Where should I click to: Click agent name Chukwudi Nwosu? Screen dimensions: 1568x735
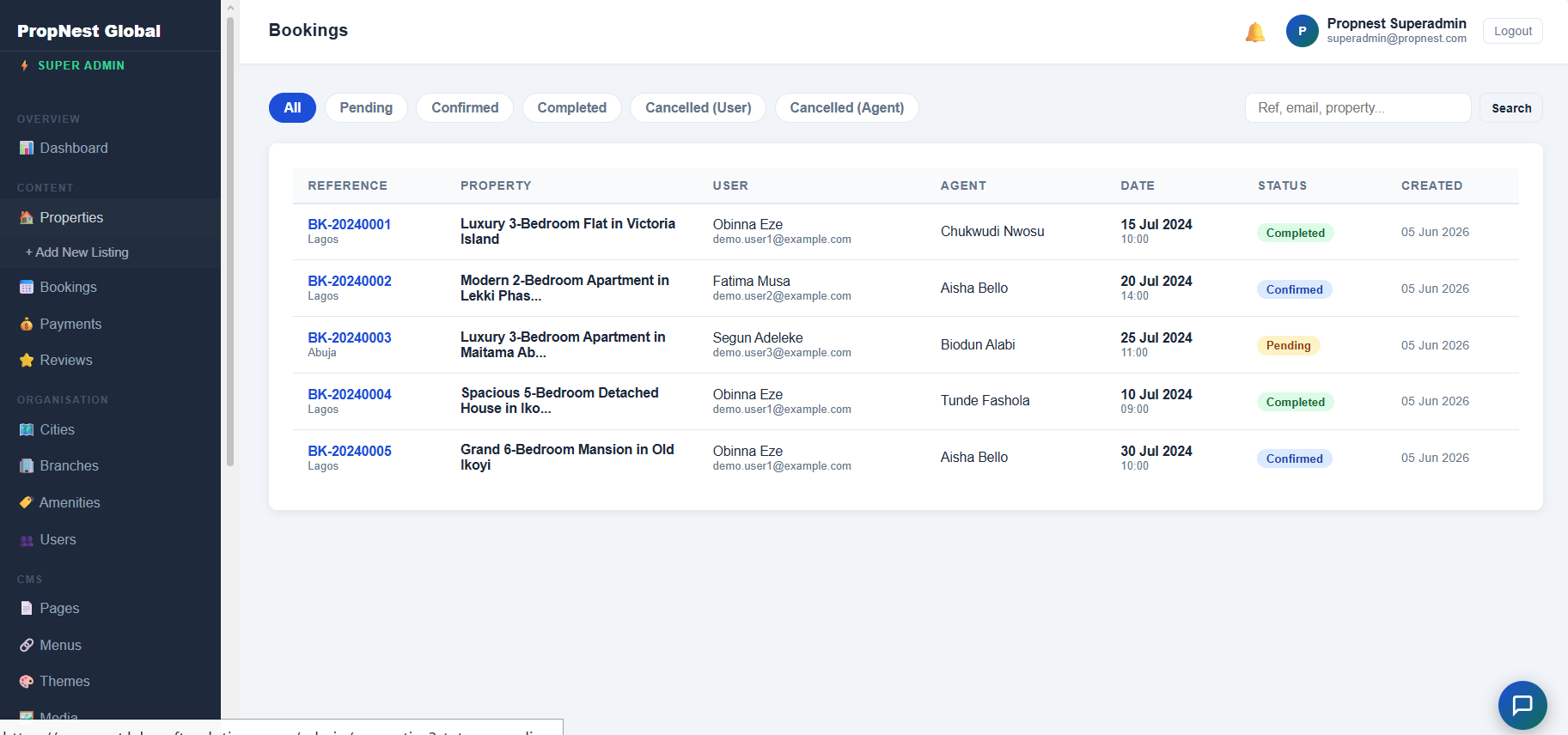click(992, 231)
